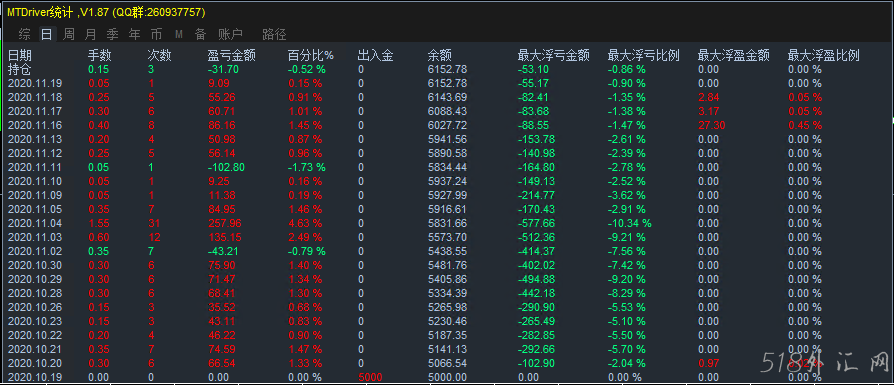The height and width of the screenshot is (385, 894).
Task: Open the 周 weekly statistics tab
Action: tap(68, 34)
